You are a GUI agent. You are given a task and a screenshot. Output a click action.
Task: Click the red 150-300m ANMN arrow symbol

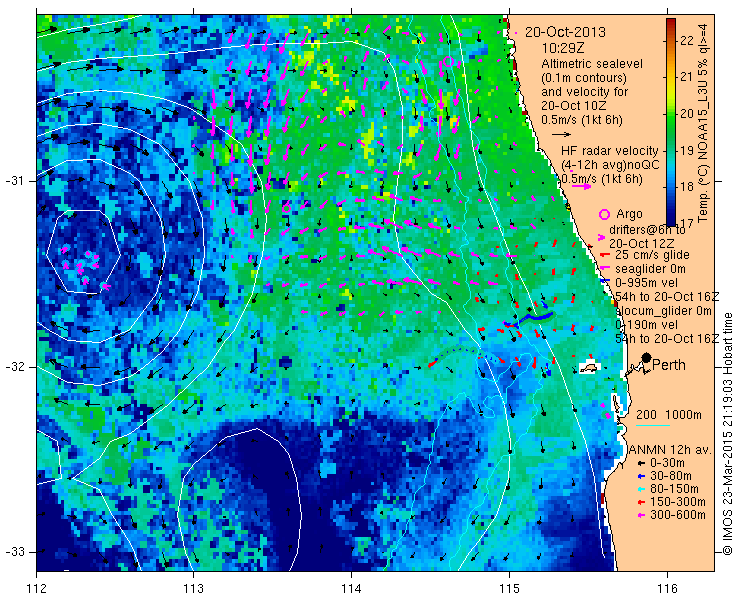click(x=640, y=502)
